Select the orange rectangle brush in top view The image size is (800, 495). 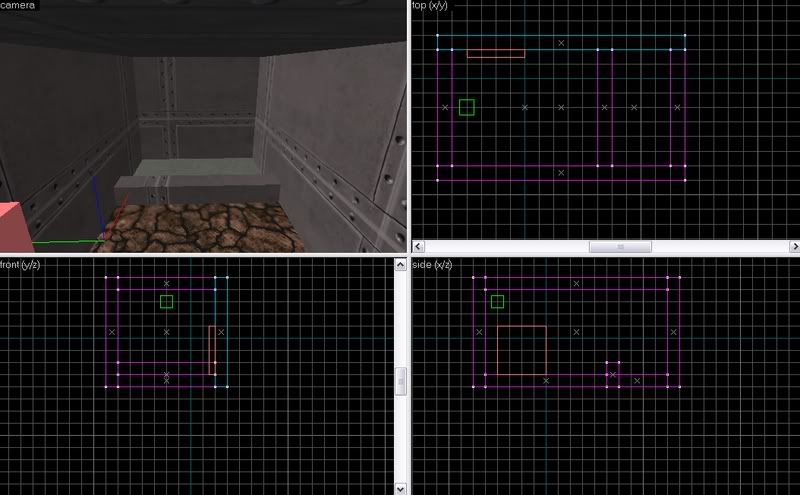tap(496, 54)
